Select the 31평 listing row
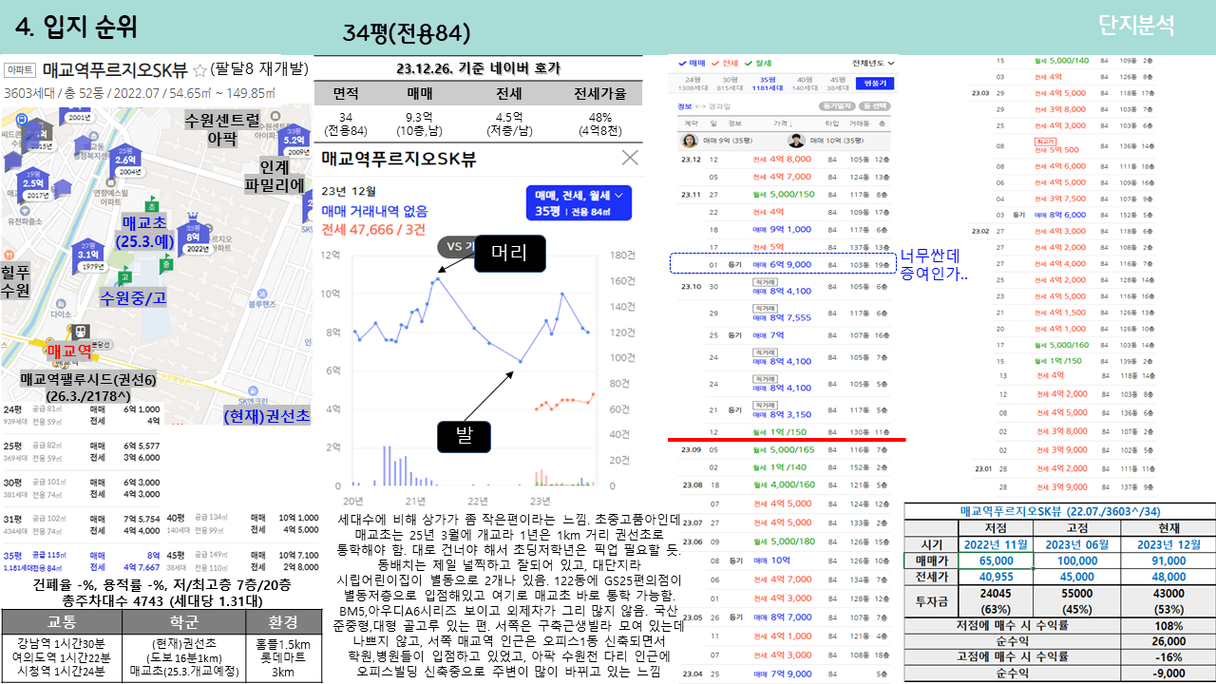1216x684 pixels. (x=81, y=523)
